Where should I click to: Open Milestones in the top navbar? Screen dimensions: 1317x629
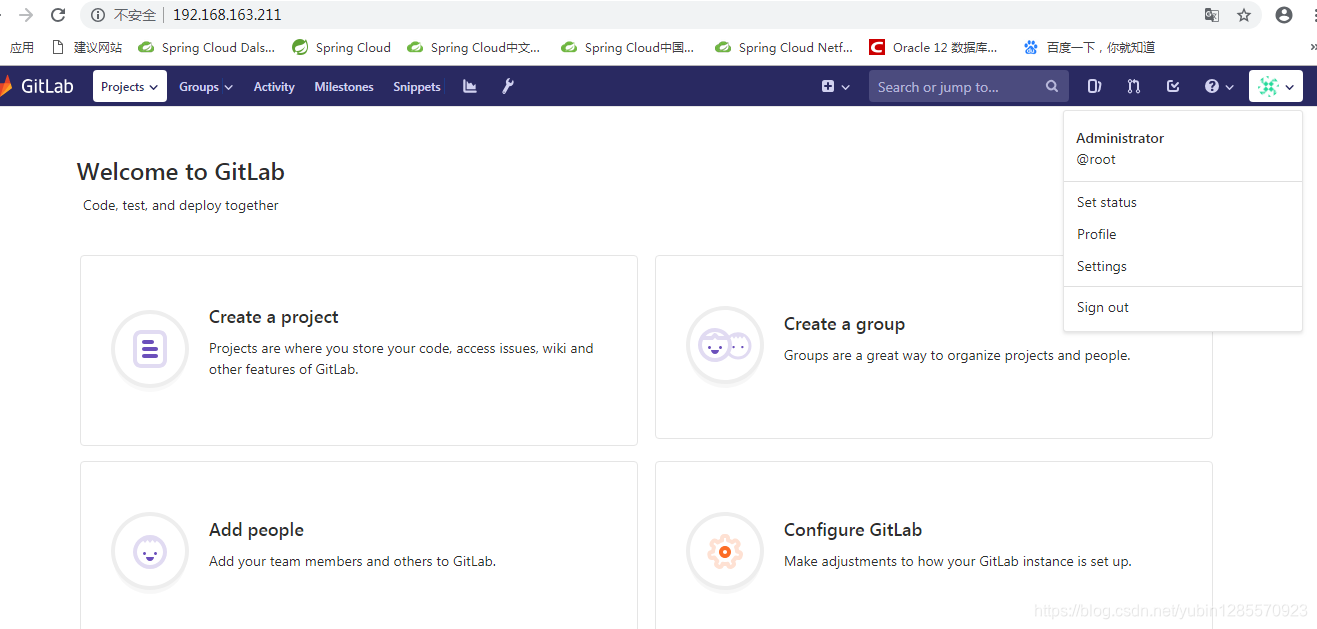[x=344, y=87]
